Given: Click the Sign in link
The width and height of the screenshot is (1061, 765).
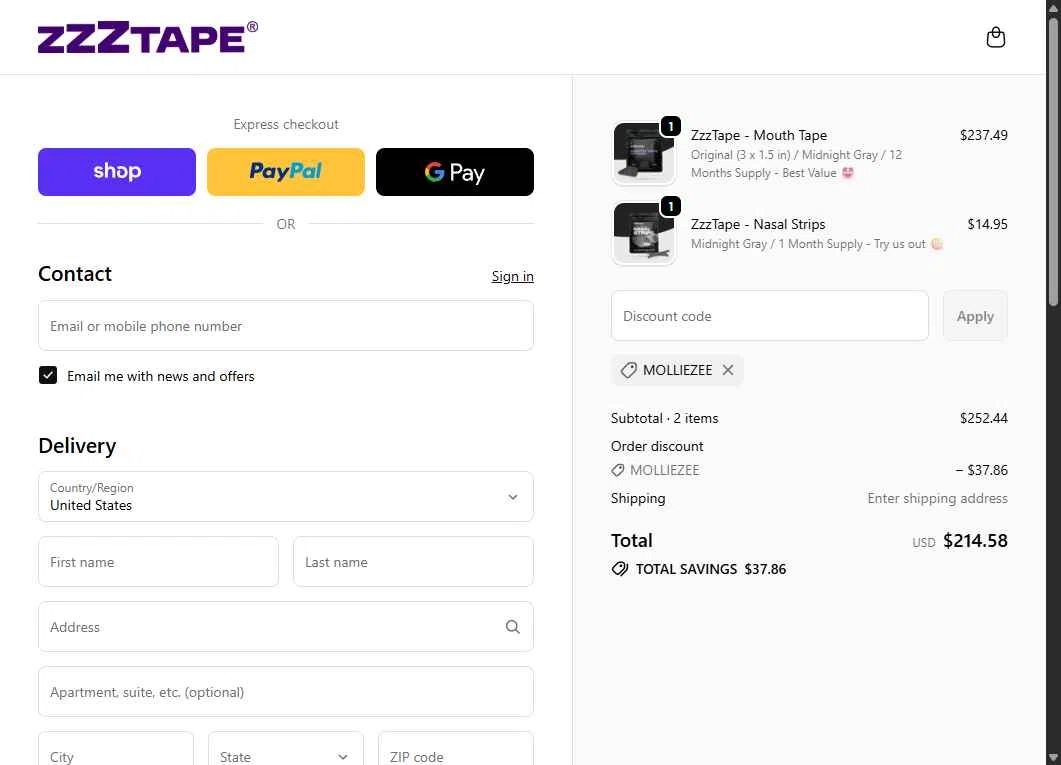Looking at the screenshot, I should click(512, 276).
